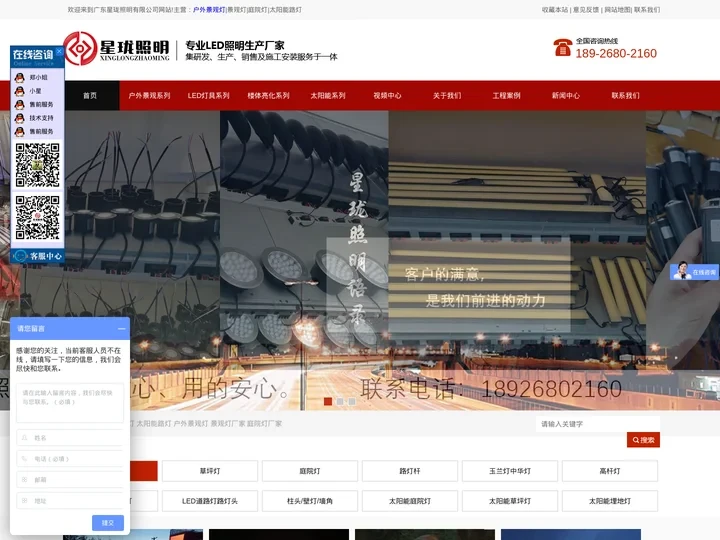Select the 太阳能草坪灯 category
The height and width of the screenshot is (540, 720).
[x=510, y=501]
